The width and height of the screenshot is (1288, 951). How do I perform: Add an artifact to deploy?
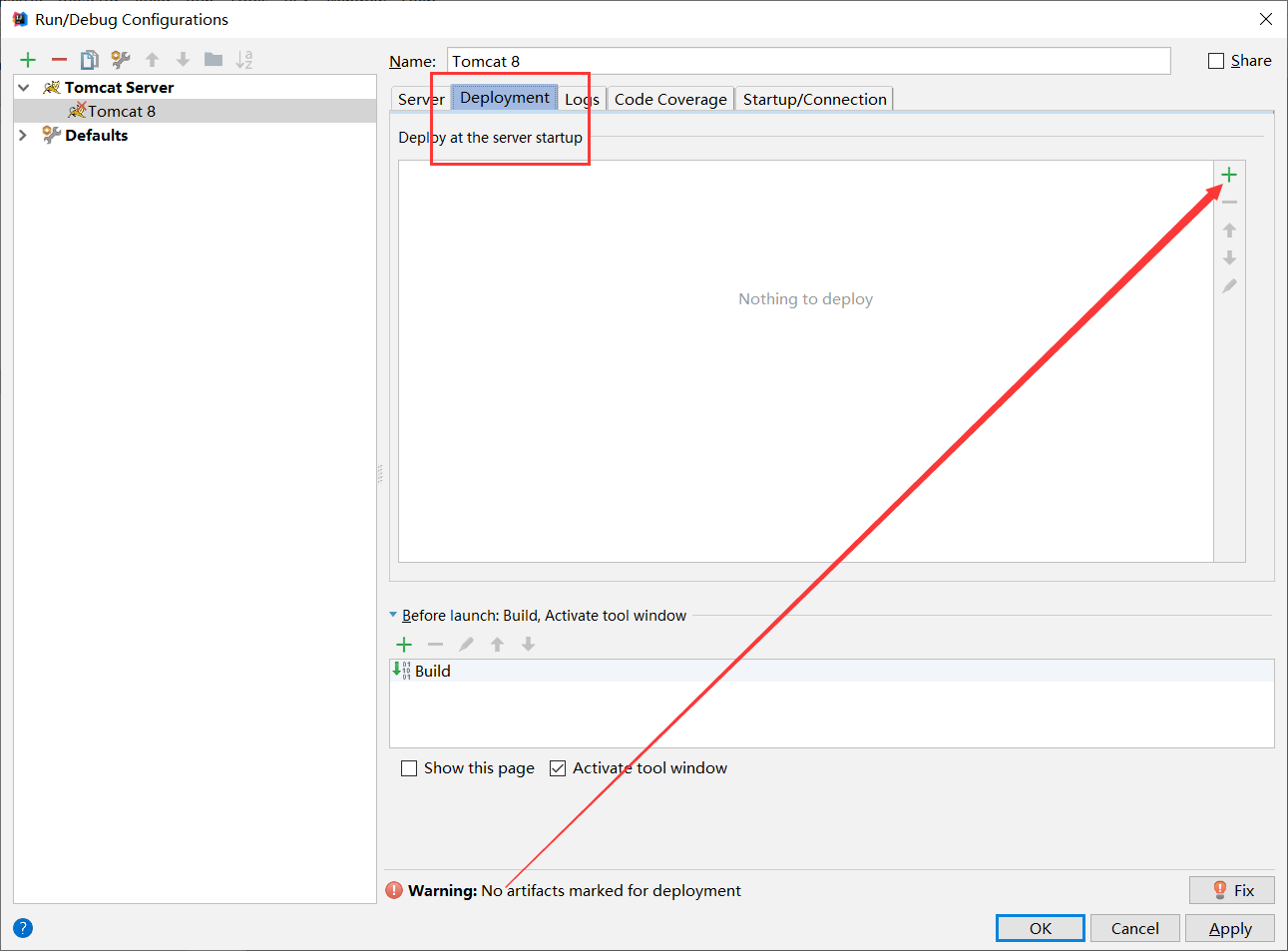coord(1229,175)
